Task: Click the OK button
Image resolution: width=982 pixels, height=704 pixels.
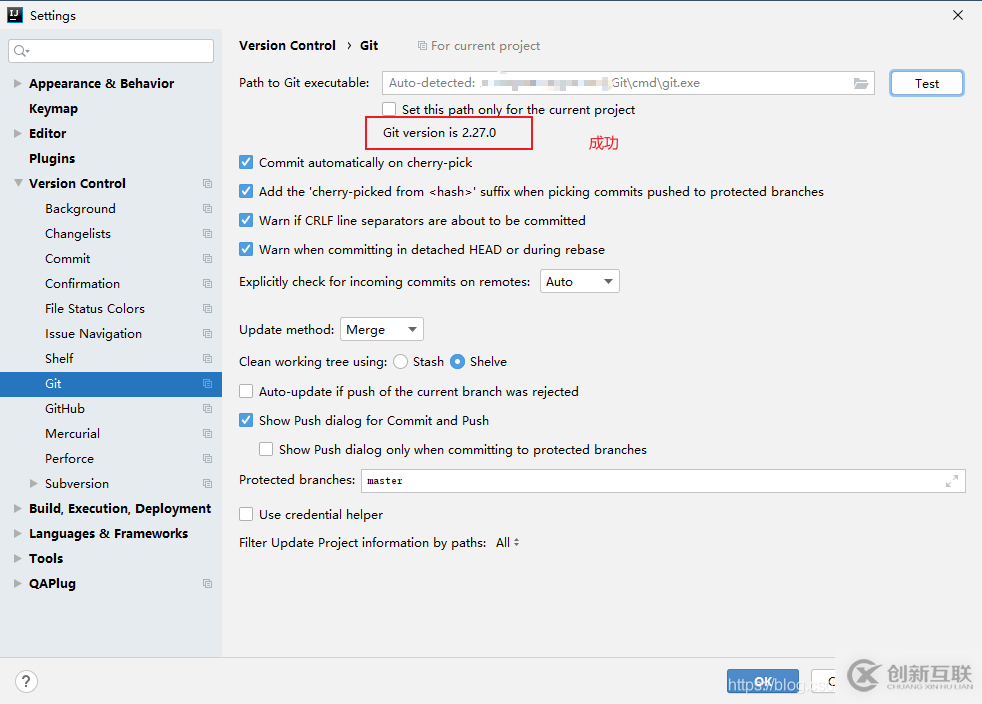Action: (763, 680)
